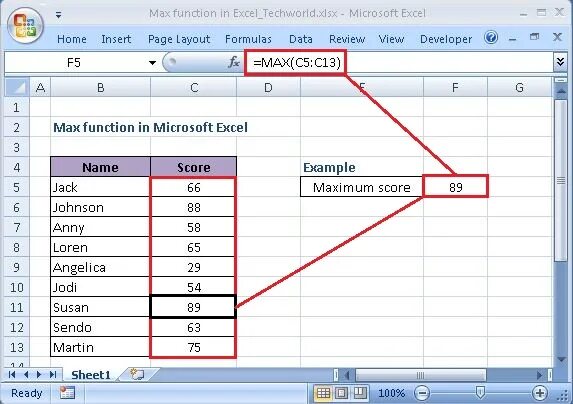
Task: Open the Office Button menu
Action: (x=25, y=26)
